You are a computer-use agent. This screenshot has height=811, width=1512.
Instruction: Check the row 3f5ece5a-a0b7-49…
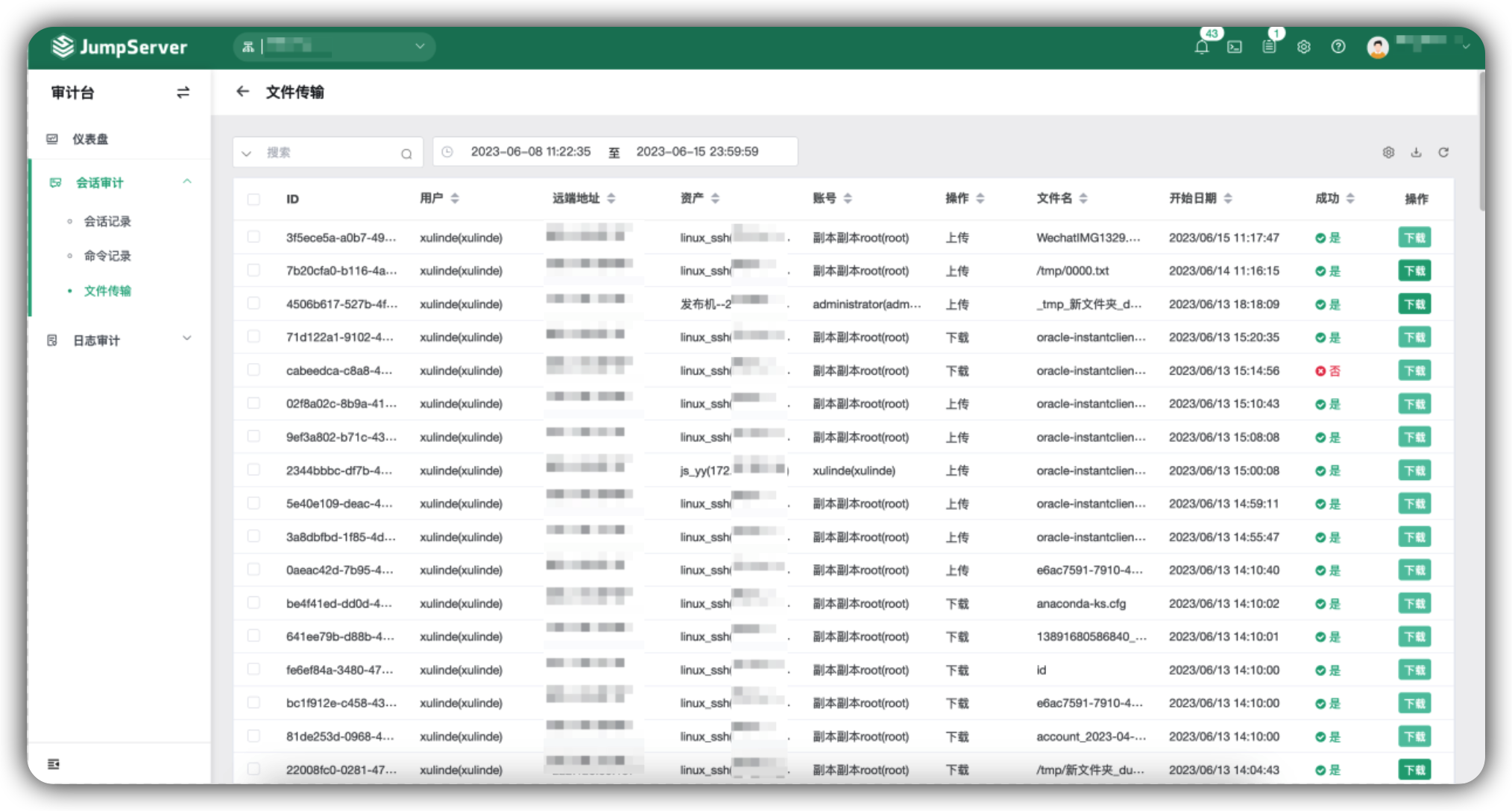tap(253, 237)
